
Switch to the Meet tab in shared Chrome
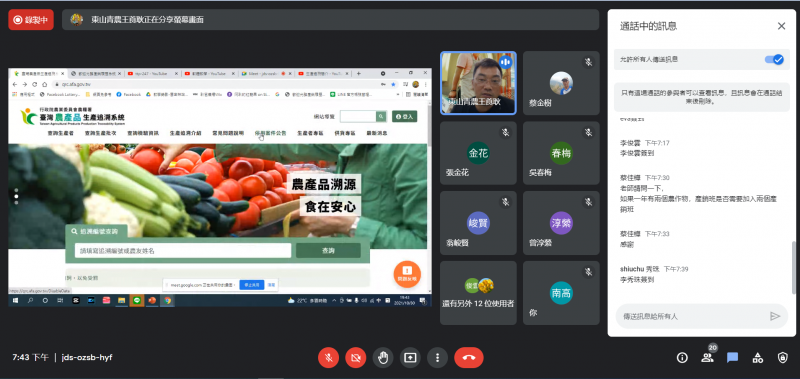tap(265, 73)
